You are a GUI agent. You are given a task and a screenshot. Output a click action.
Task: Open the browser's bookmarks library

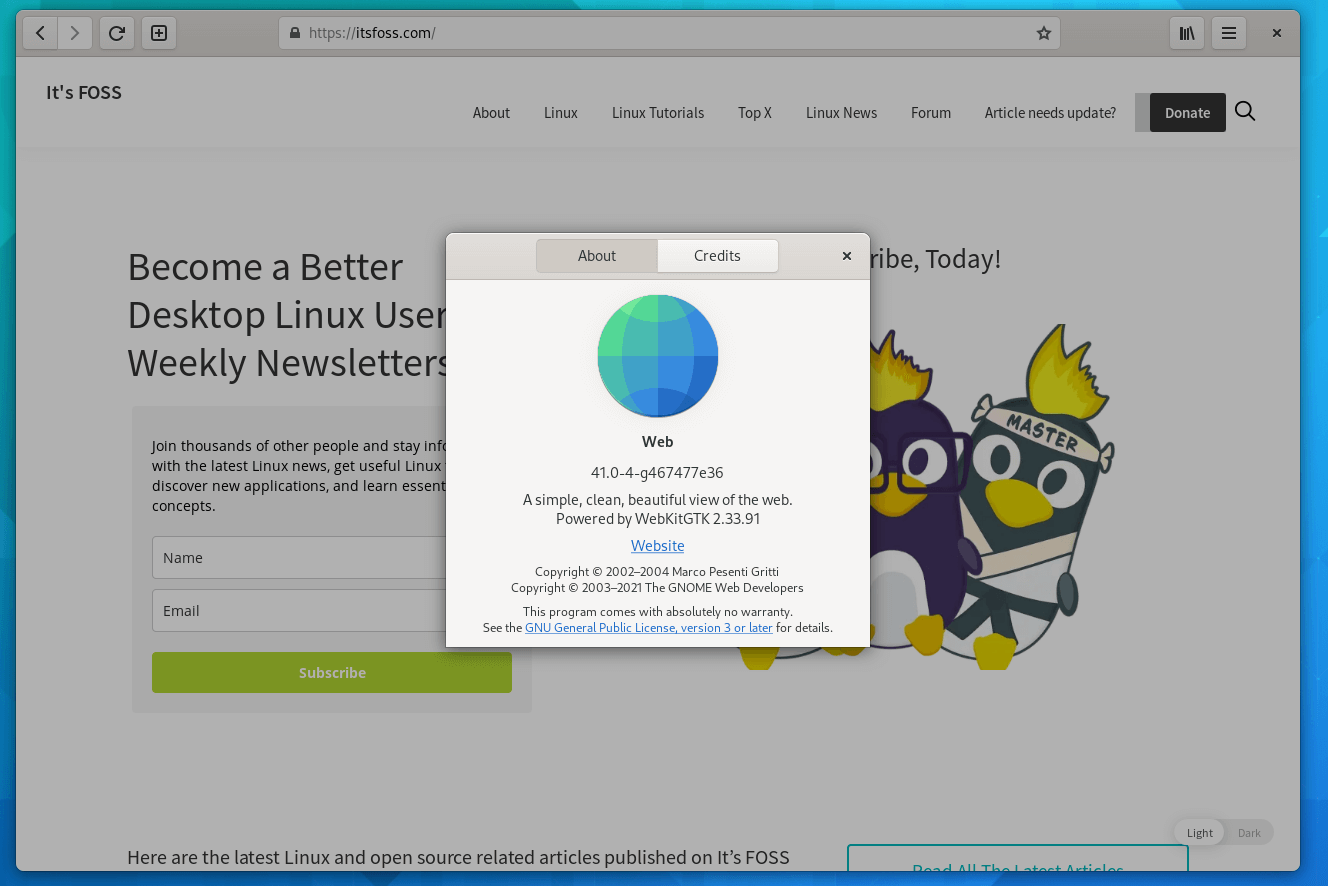(x=1186, y=32)
